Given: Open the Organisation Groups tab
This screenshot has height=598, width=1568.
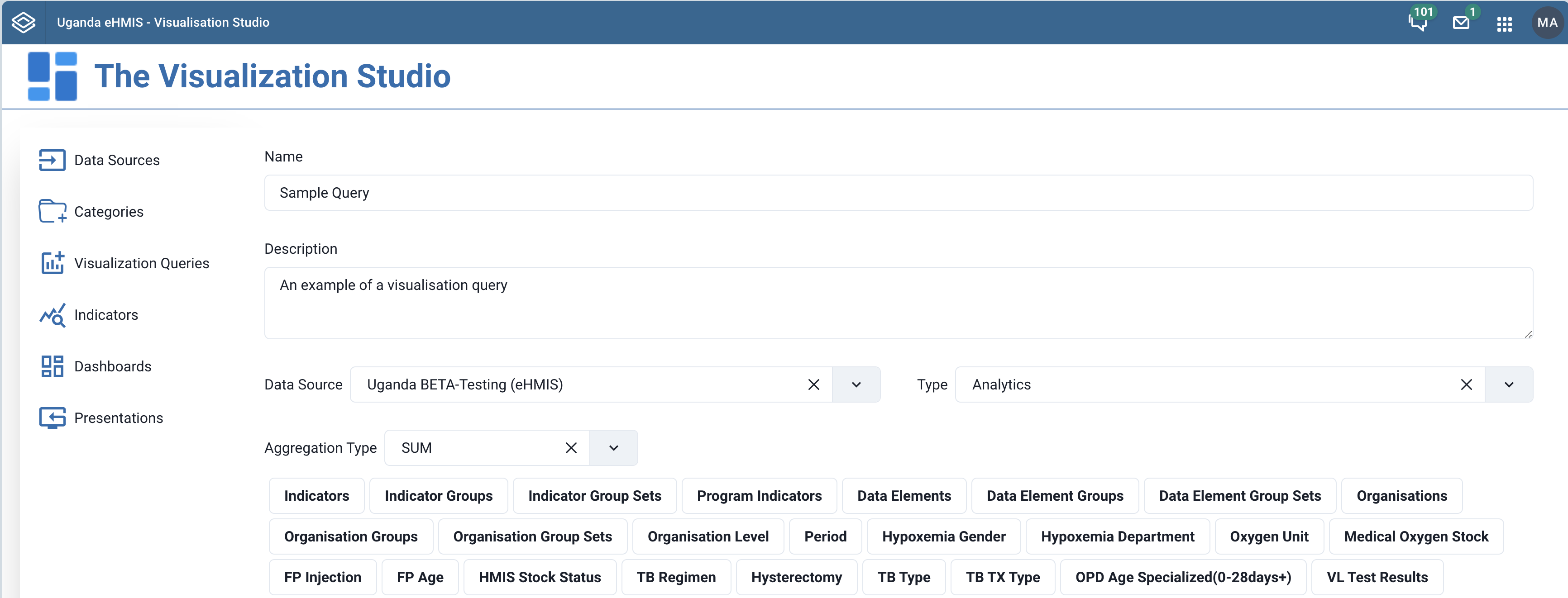Looking at the screenshot, I should point(351,536).
